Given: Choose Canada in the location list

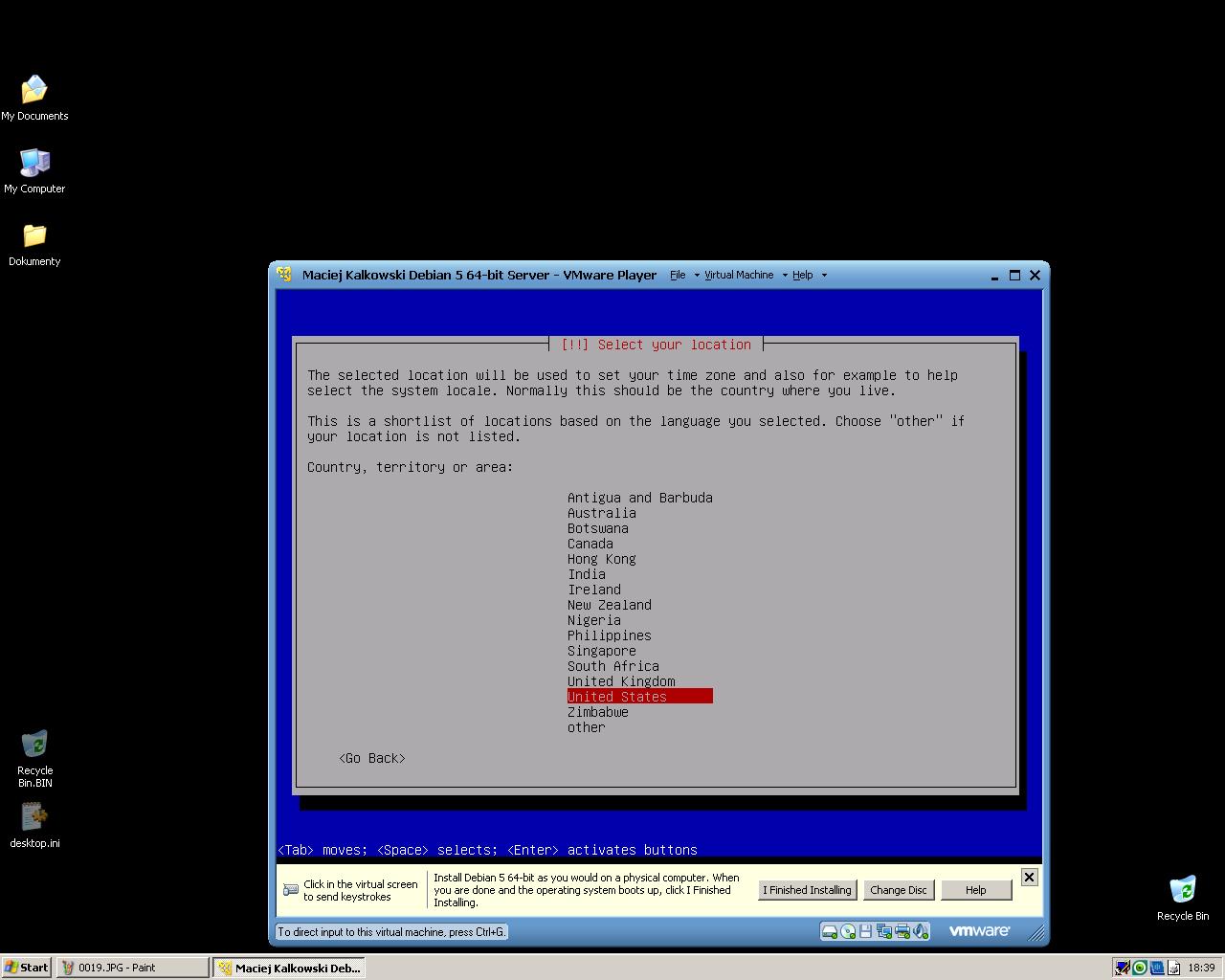Looking at the screenshot, I should pos(590,544).
